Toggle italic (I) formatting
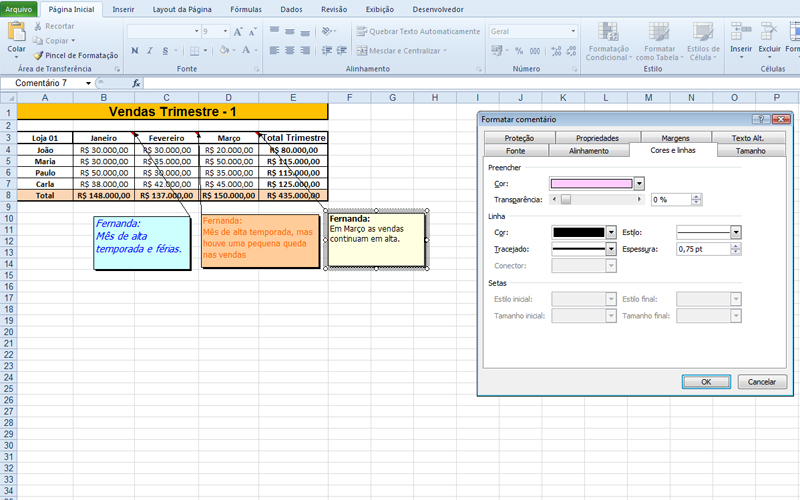800x500 pixels. pos(150,51)
